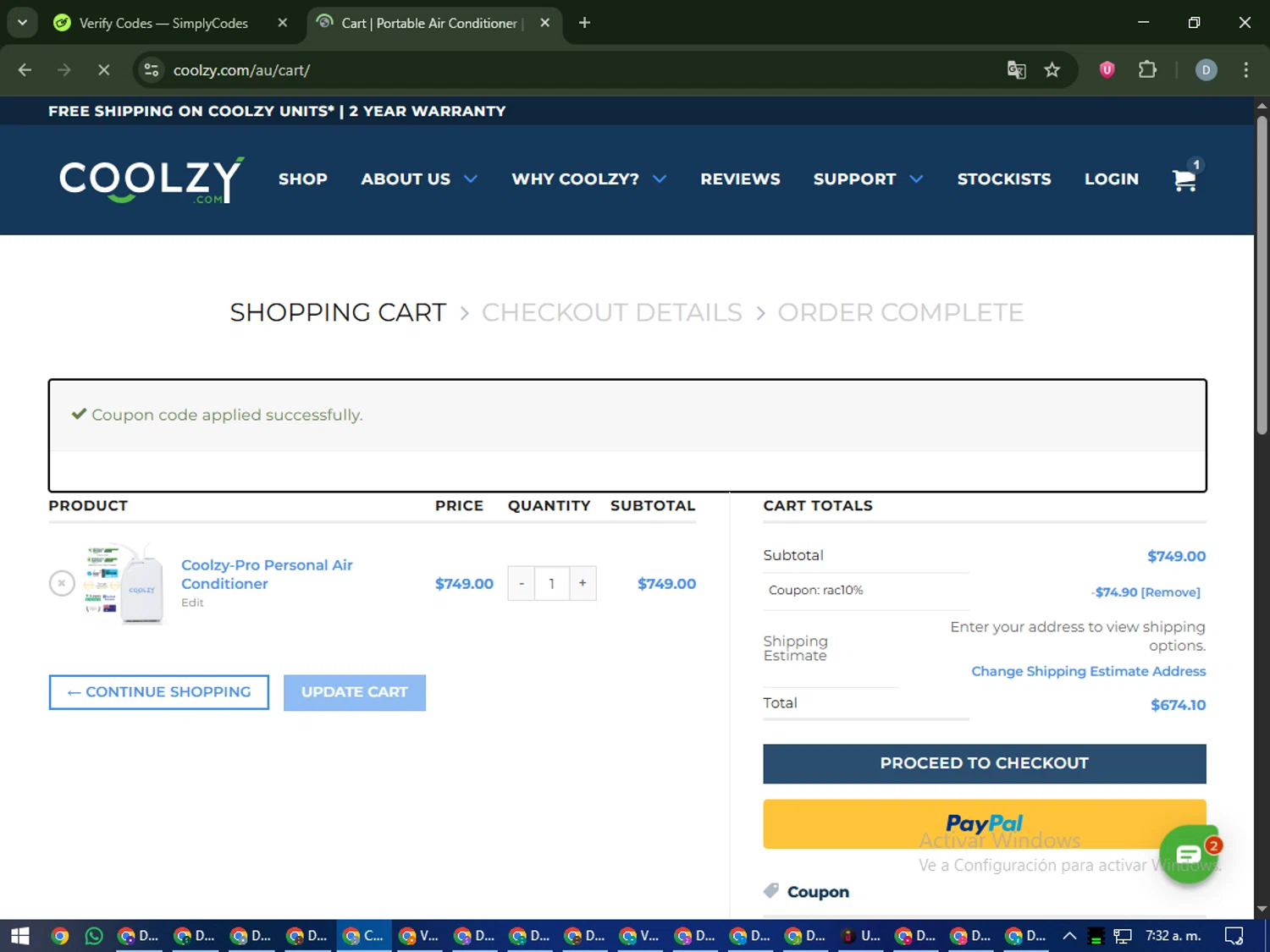
Task: Decrease the quantity with the minus button
Action: click(x=522, y=583)
